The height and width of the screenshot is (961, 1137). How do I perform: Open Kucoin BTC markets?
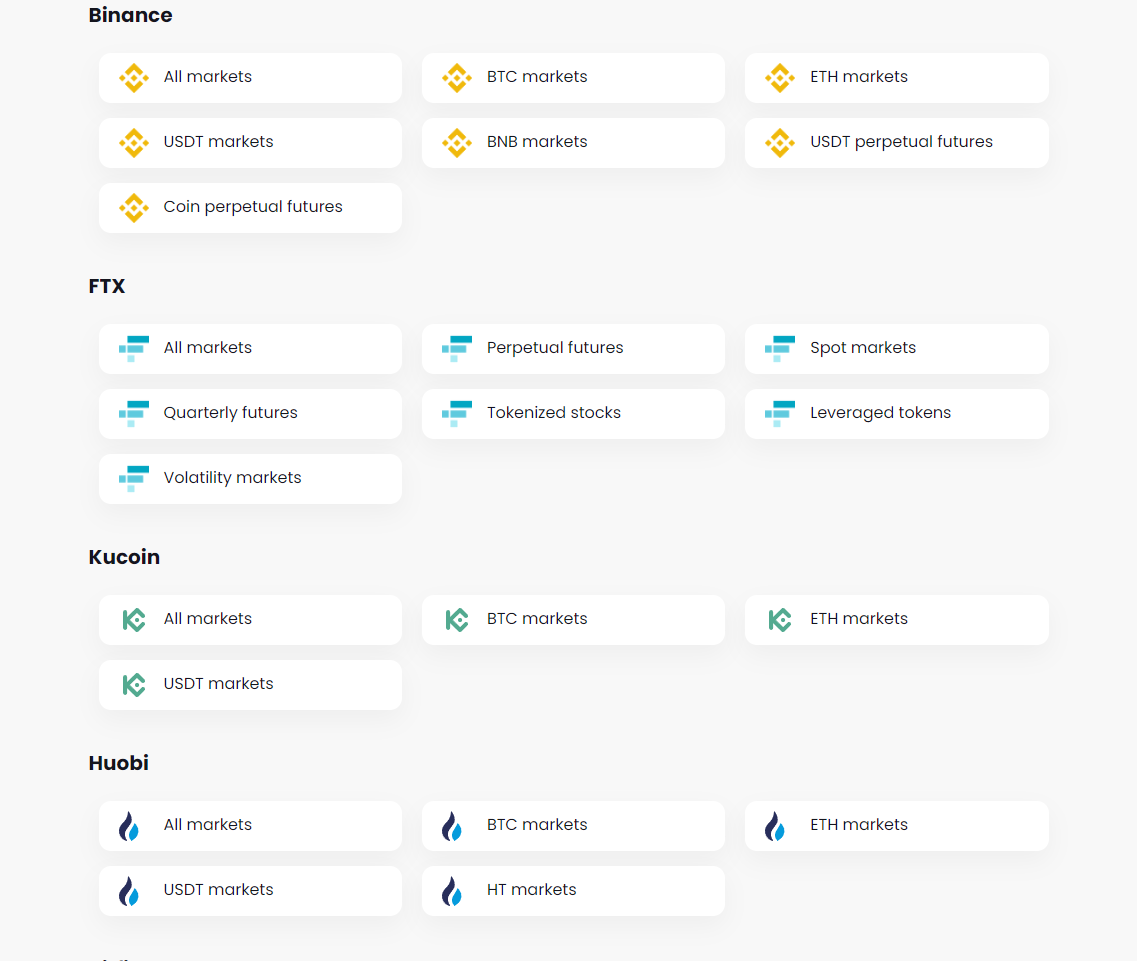(573, 620)
